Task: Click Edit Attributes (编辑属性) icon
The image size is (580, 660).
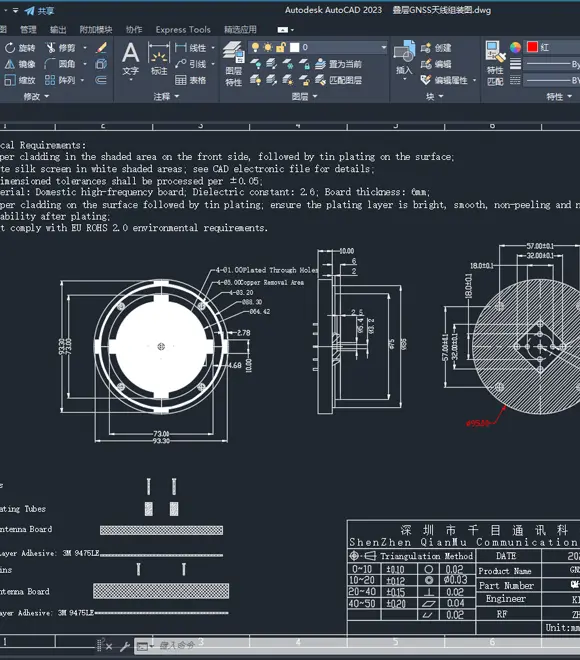Action: coord(444,80)
